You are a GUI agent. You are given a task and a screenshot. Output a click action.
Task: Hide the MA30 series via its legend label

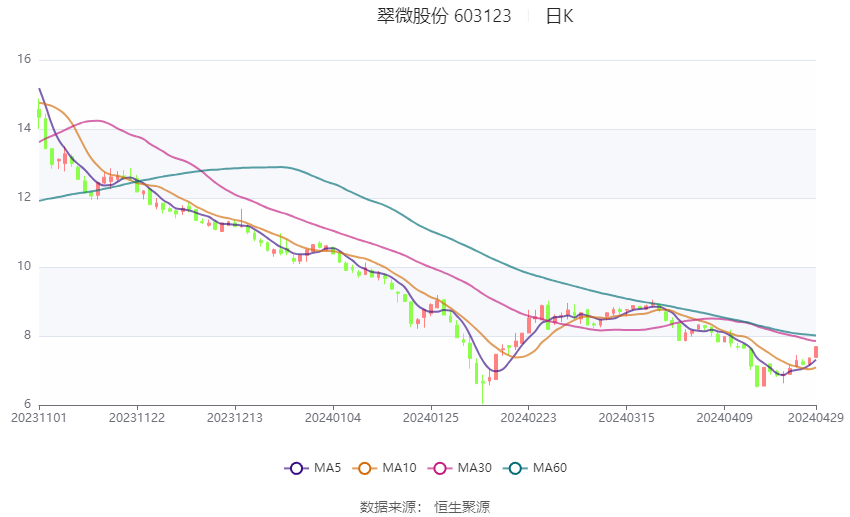[474, 468]
